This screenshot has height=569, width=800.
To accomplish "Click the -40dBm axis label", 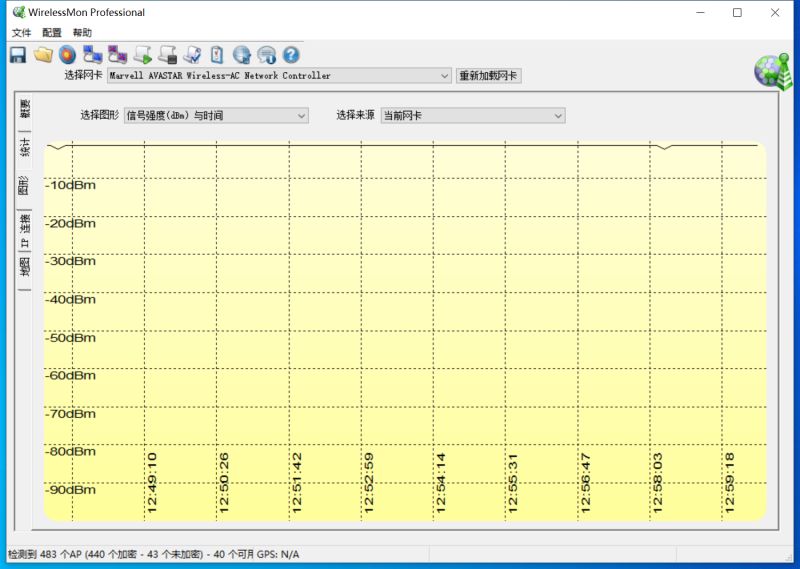I will [70, 300].
